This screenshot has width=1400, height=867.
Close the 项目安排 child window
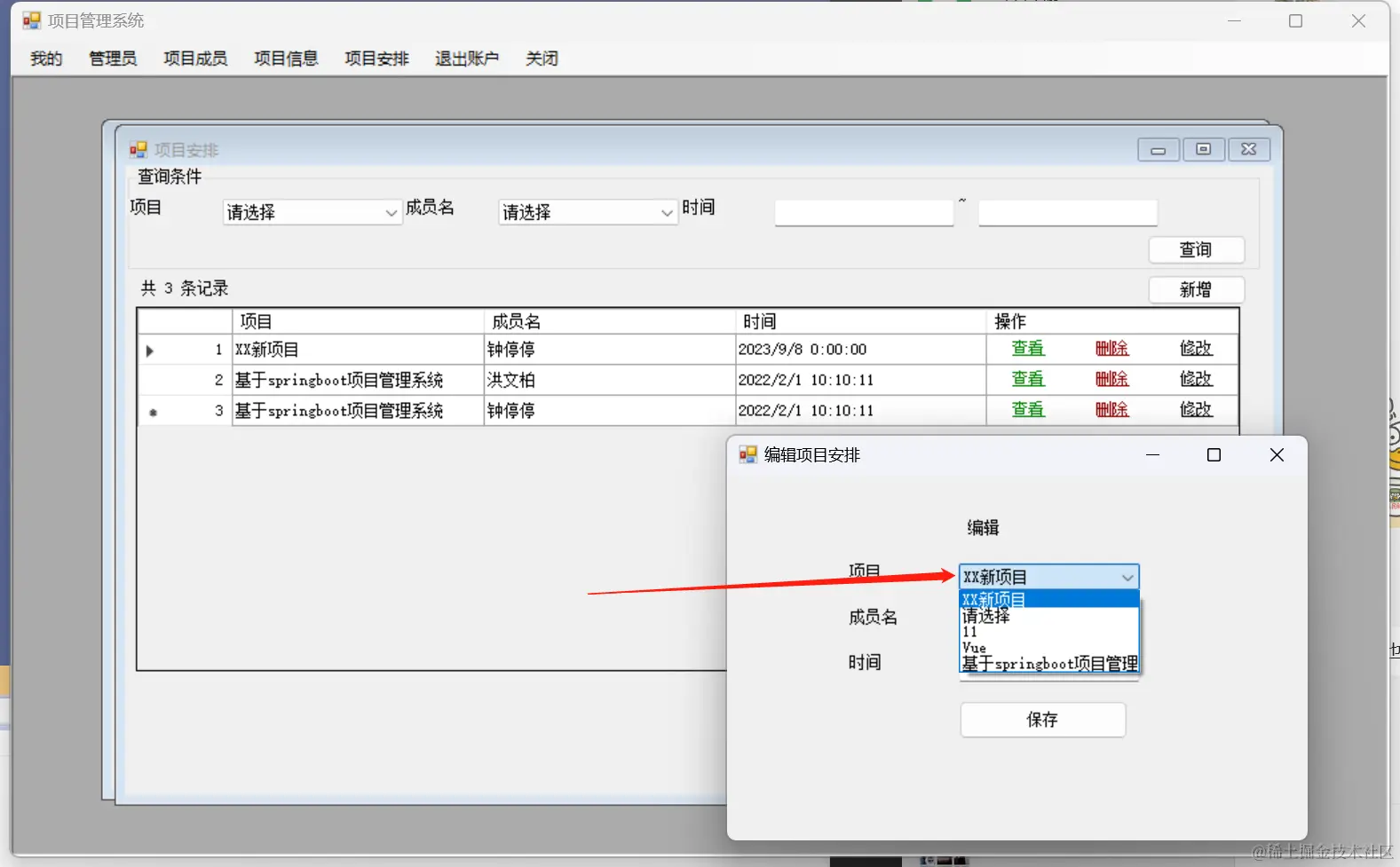[x=1249, y=150]
